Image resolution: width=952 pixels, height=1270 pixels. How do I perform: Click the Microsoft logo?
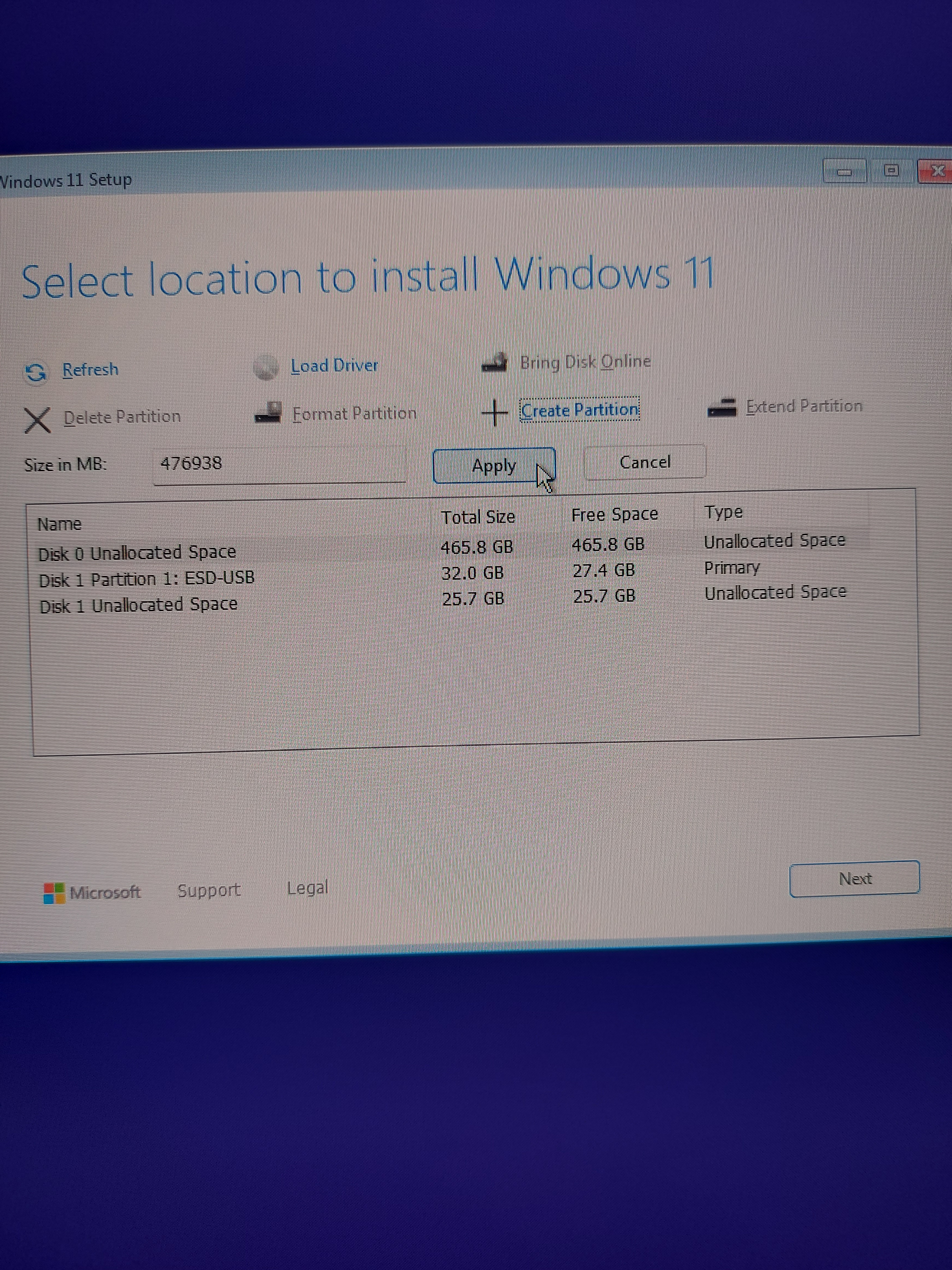92,893
